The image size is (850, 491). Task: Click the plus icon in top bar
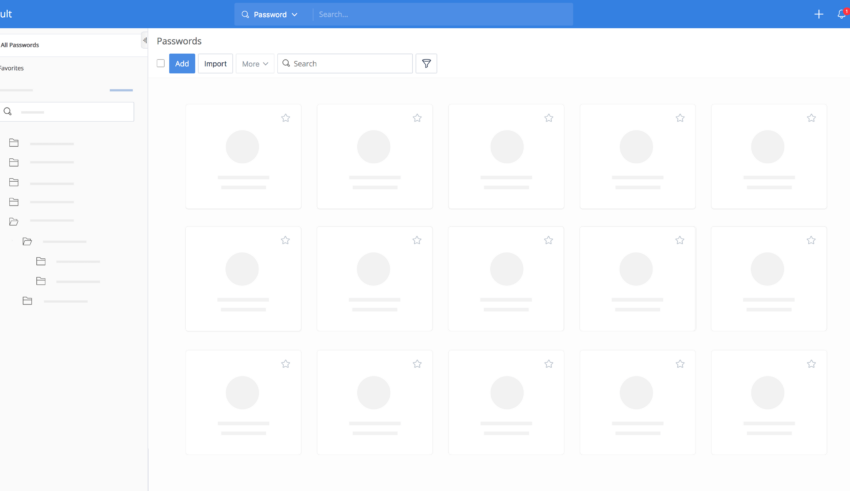click(819, 14)
